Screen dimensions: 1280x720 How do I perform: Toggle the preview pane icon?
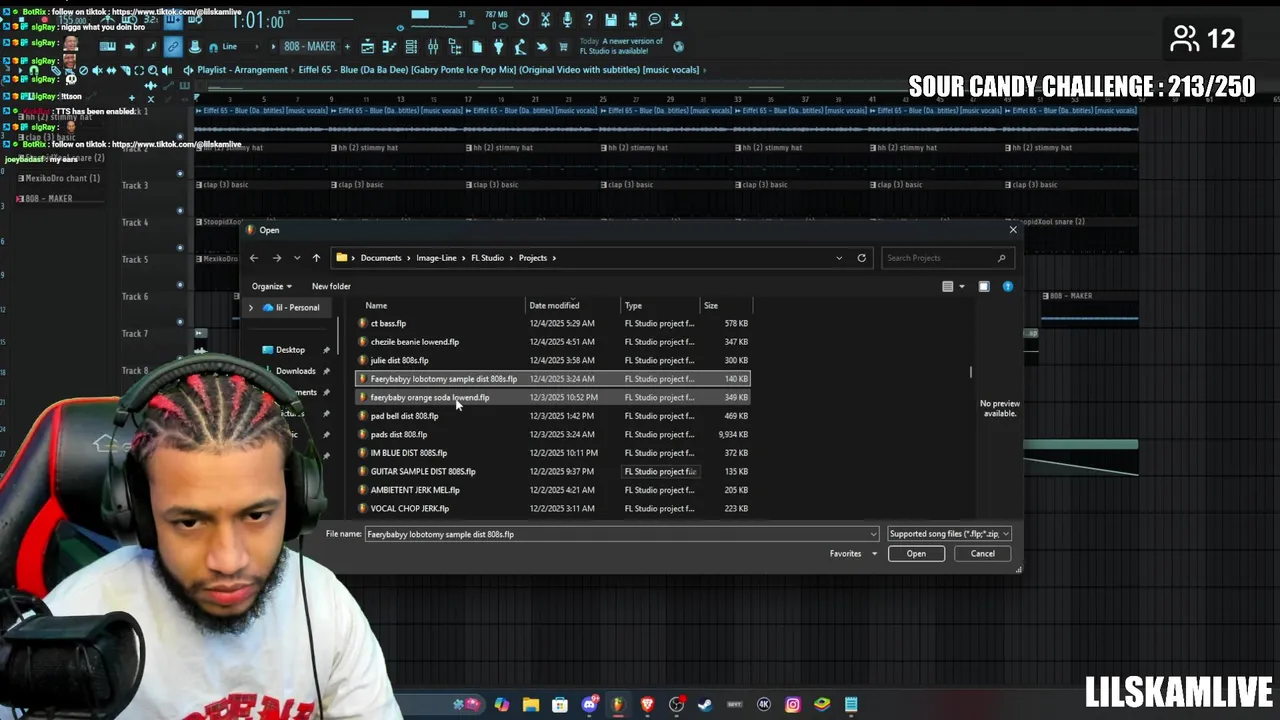point(984,287)
